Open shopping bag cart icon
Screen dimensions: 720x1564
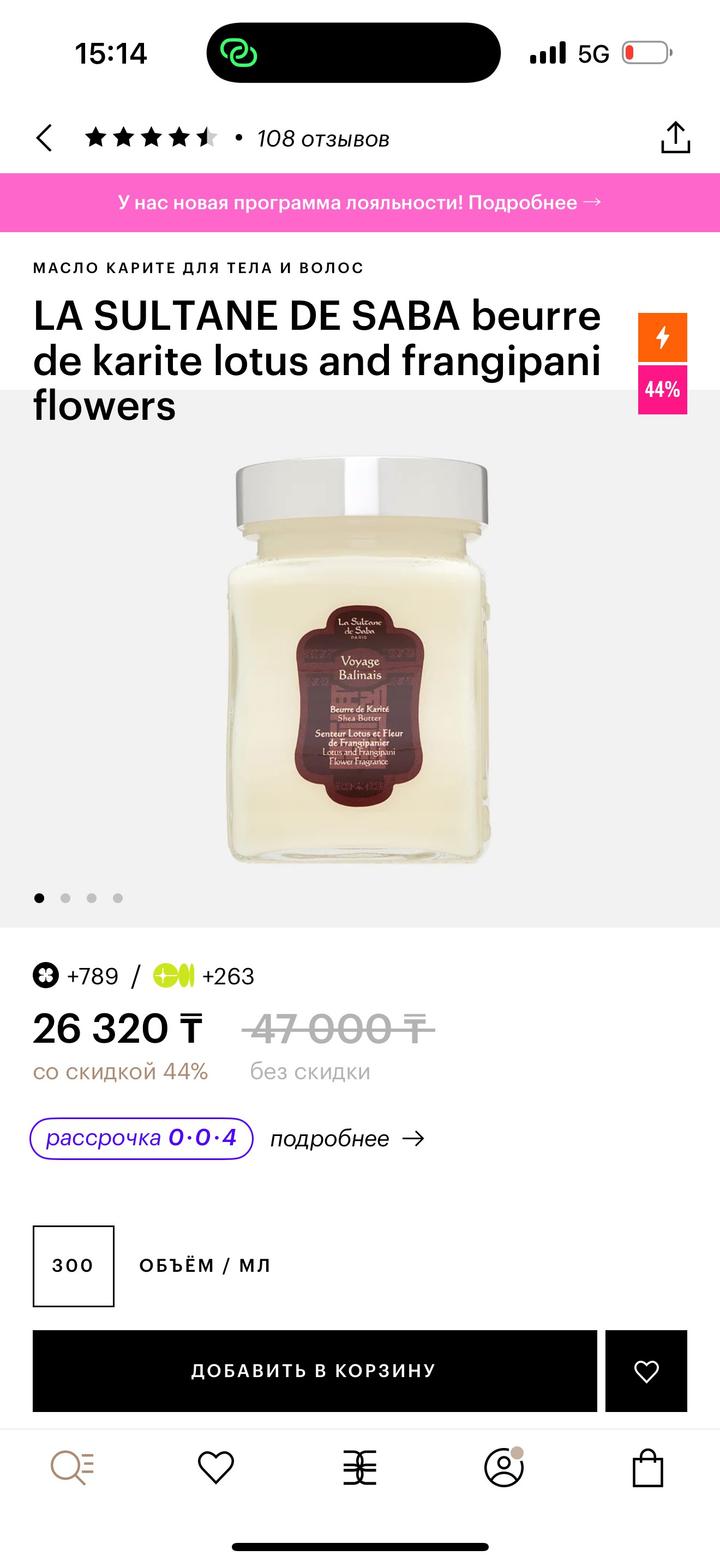point(648,1467)
